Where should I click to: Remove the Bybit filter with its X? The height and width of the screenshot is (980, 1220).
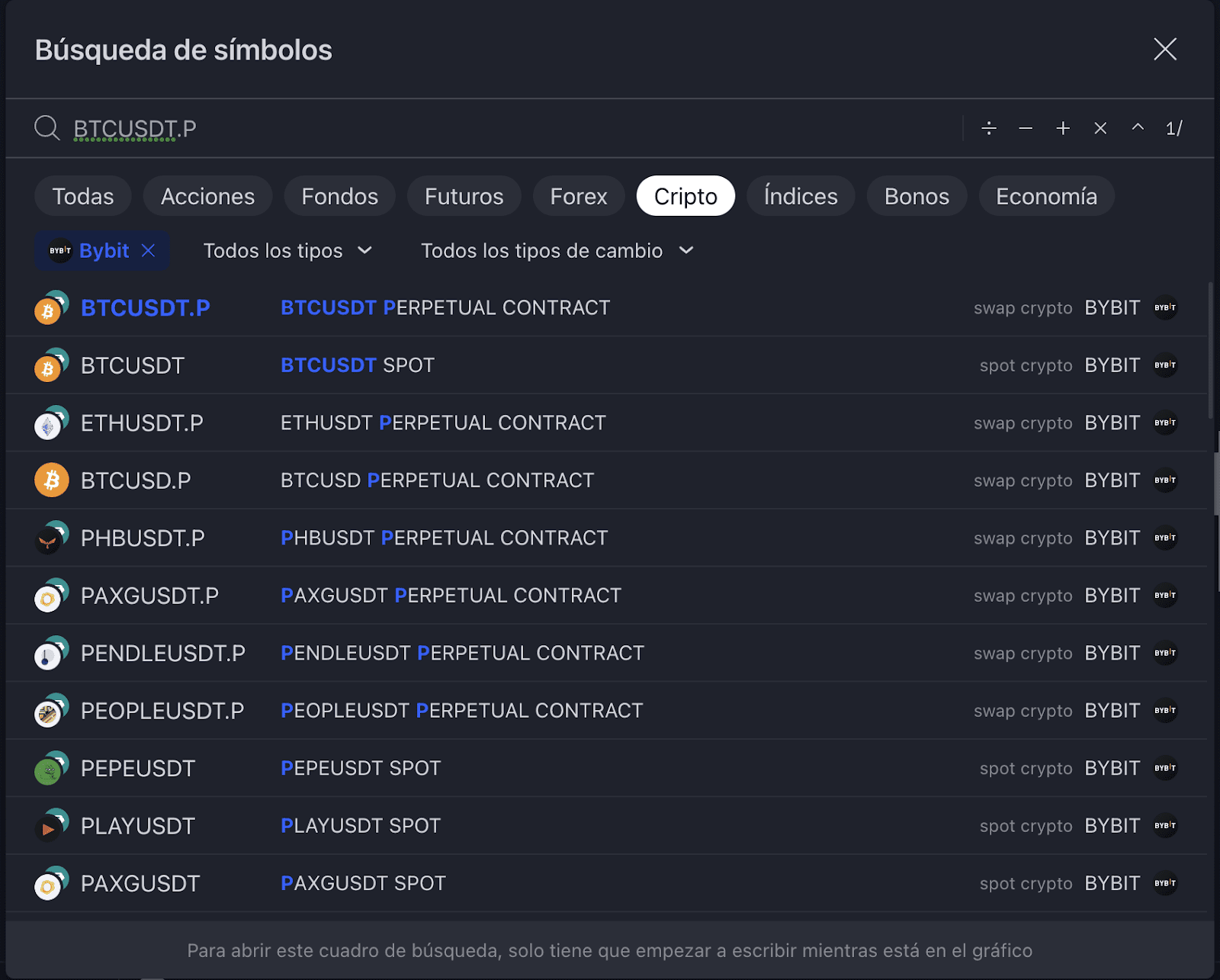(149, 250)
